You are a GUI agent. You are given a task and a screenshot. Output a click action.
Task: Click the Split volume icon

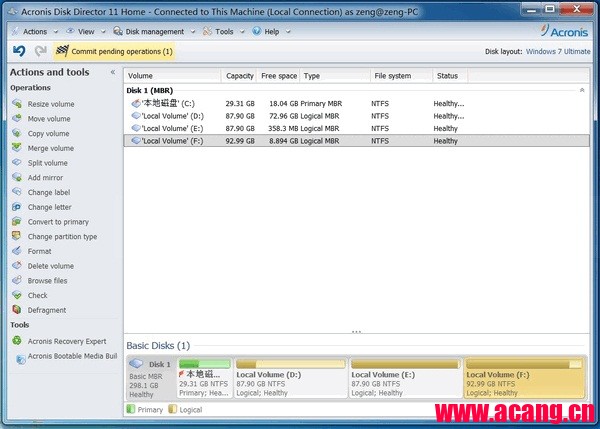pyautogui.click(x=17, y=163)
